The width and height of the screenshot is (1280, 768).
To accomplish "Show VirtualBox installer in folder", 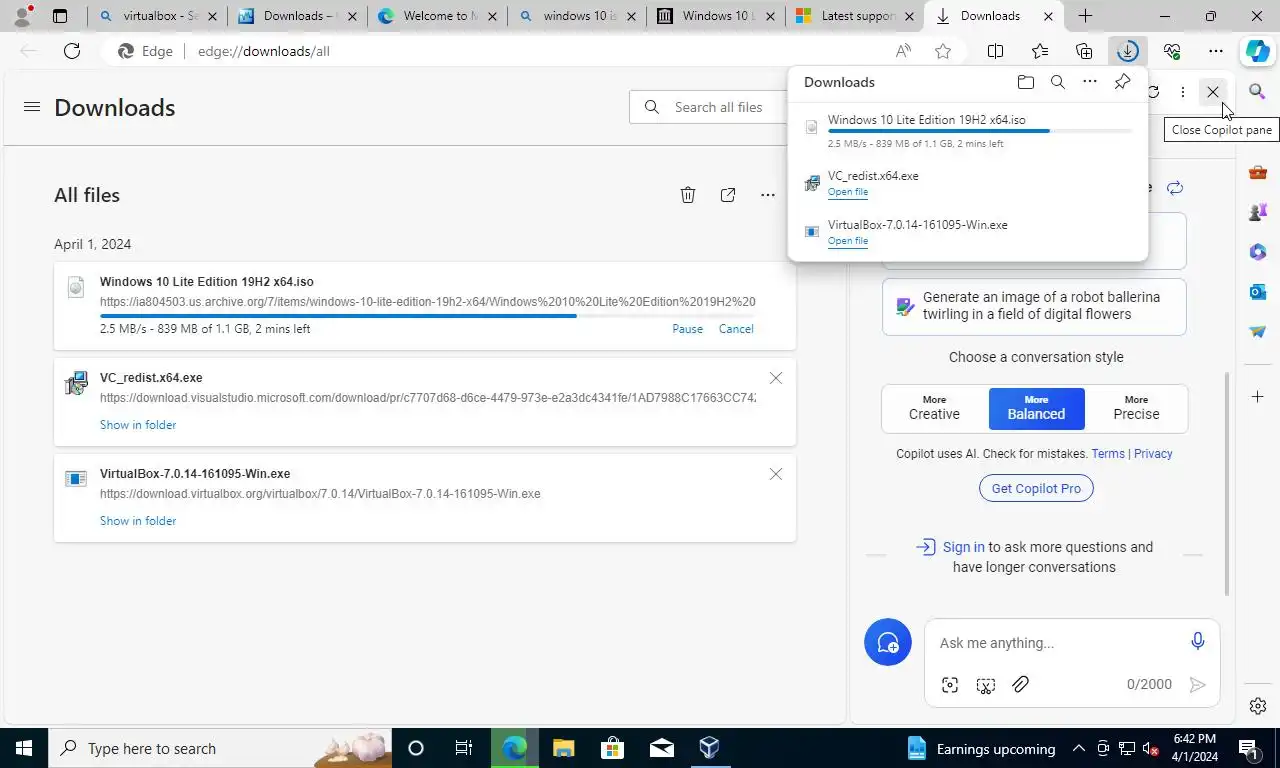I will click(x=138, y=521).
